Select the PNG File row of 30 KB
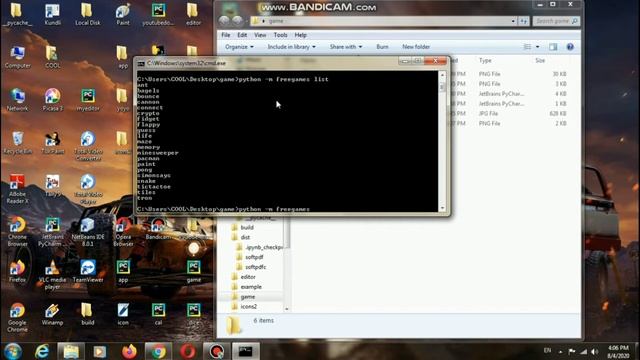 click(x=510, y=74)
